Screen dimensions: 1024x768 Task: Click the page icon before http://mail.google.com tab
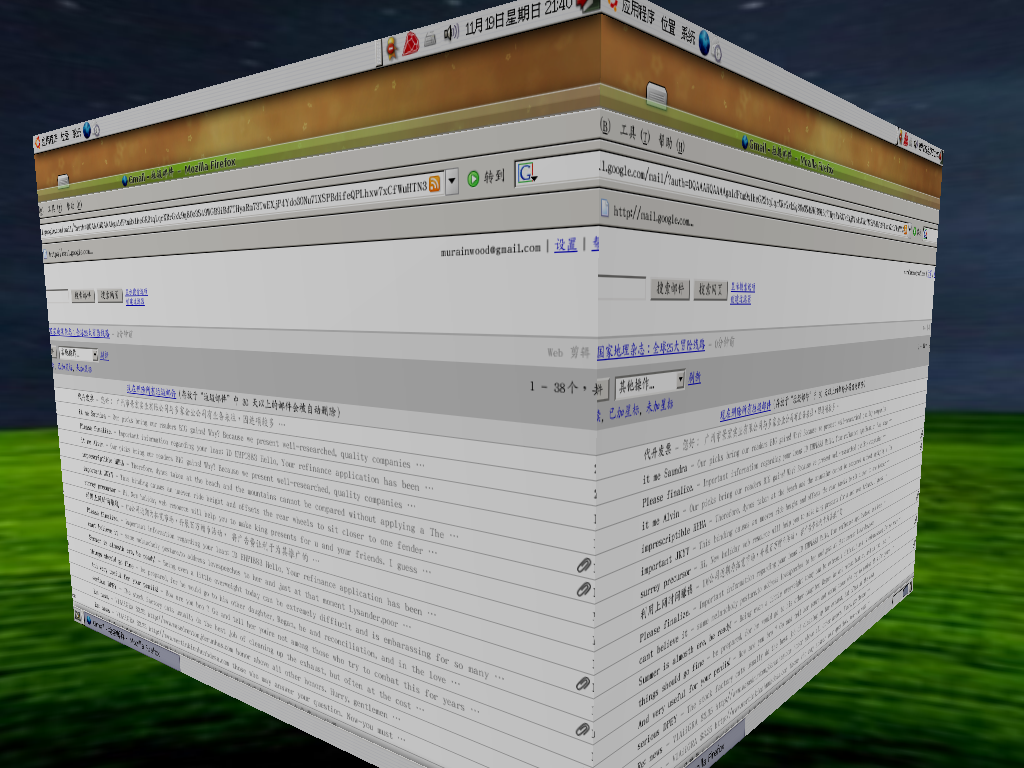click(x=605, y=208)
